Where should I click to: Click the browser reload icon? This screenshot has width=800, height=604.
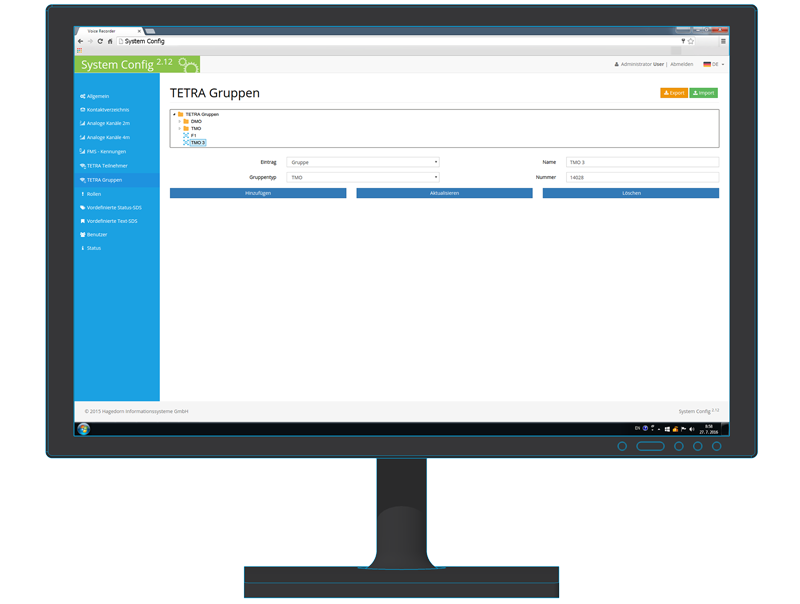[100, 41]
